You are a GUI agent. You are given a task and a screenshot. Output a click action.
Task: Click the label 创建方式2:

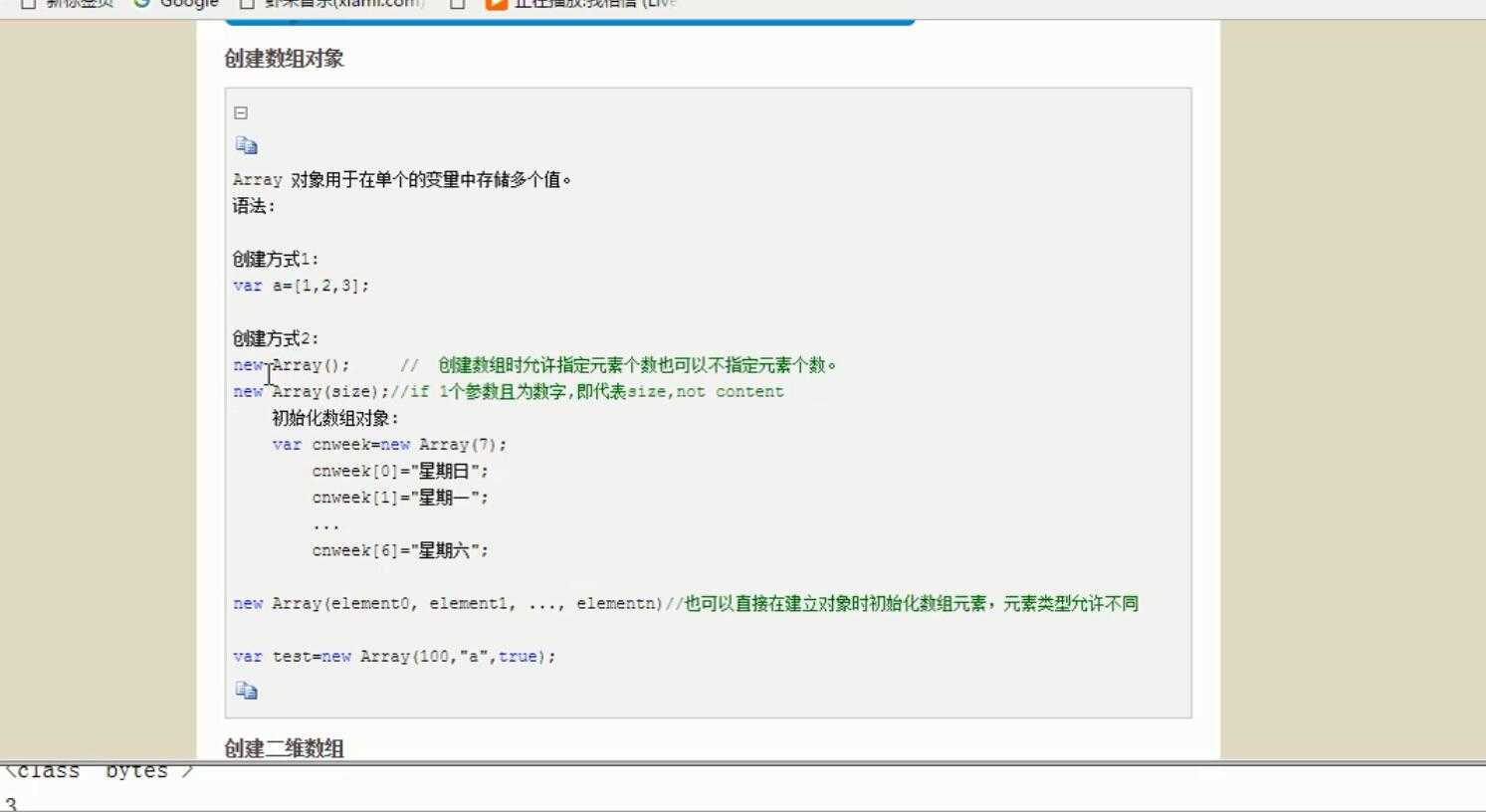[x=276, y=338]
